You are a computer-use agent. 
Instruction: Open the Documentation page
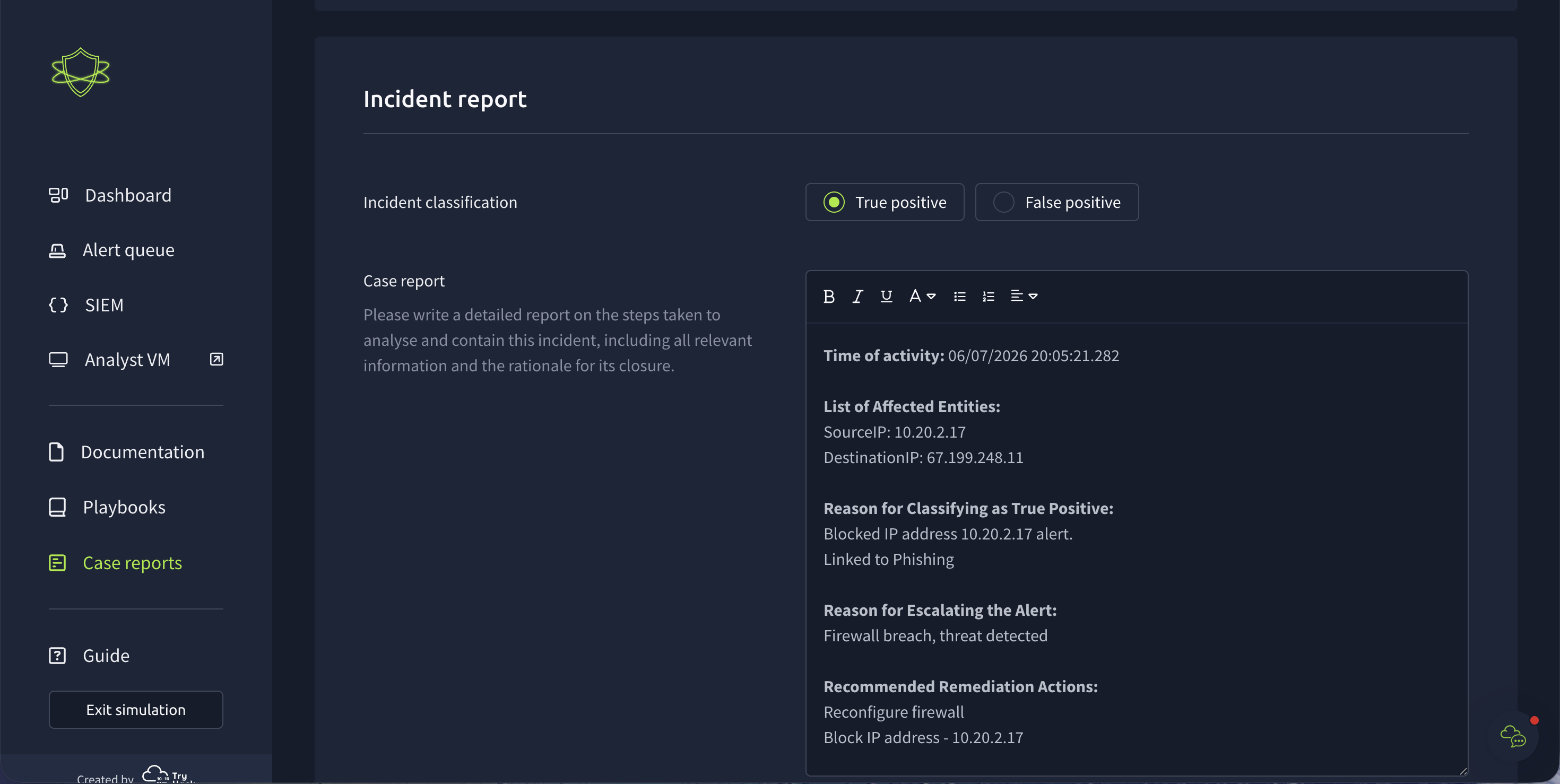[143, 451]
